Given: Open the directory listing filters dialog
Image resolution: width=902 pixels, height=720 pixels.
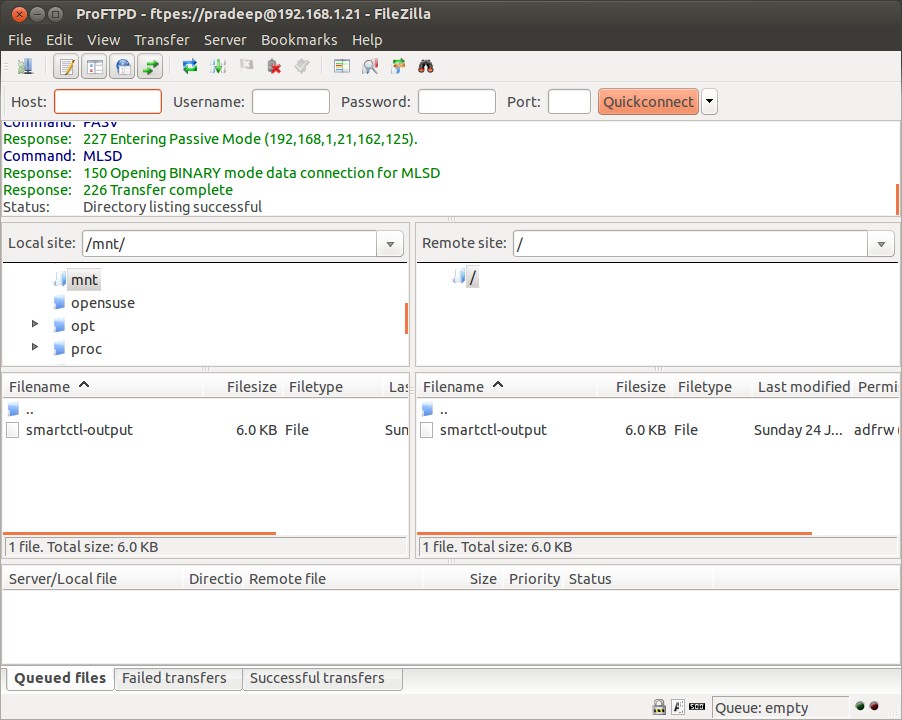Looking at the screenshot, I should pyautogui.click(x=342, y=67).
